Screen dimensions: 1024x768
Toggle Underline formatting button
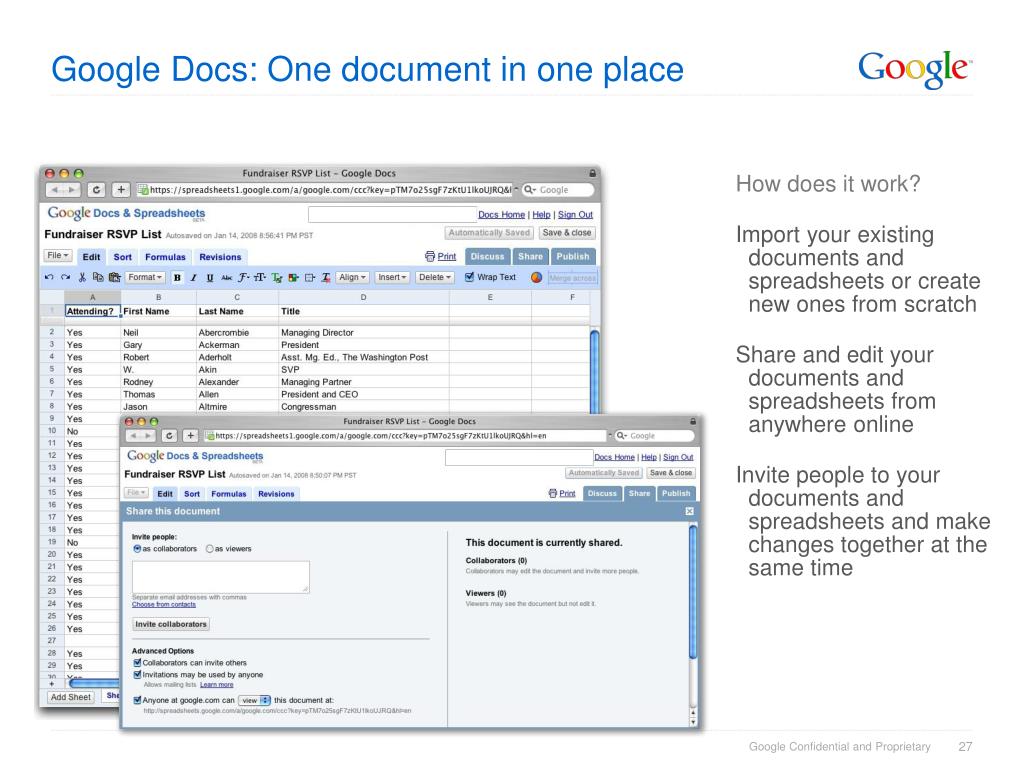point(210,278)
